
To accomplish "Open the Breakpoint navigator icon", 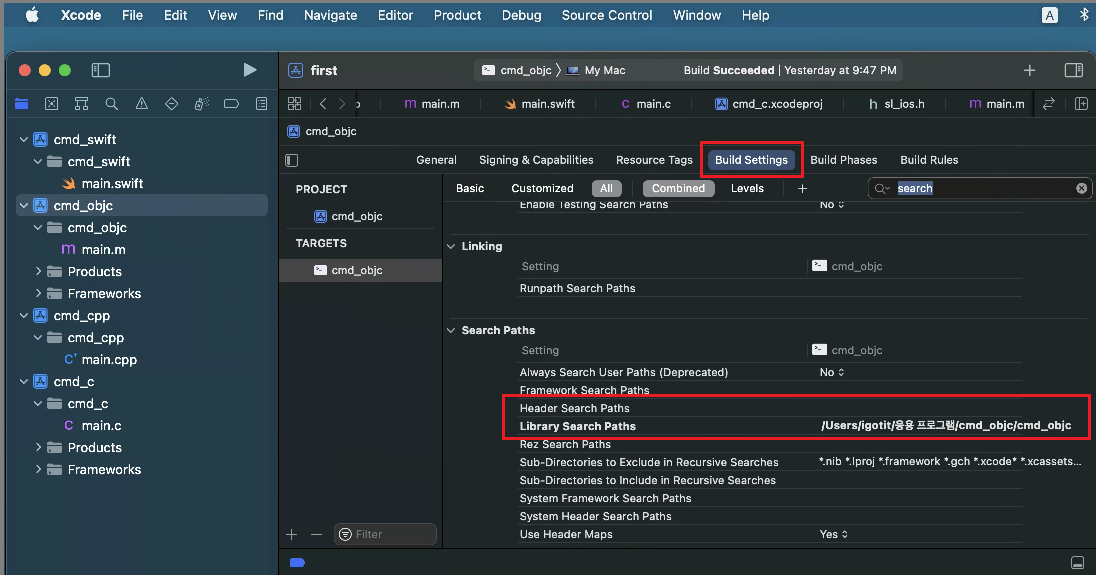I will [x=231, y=104].
